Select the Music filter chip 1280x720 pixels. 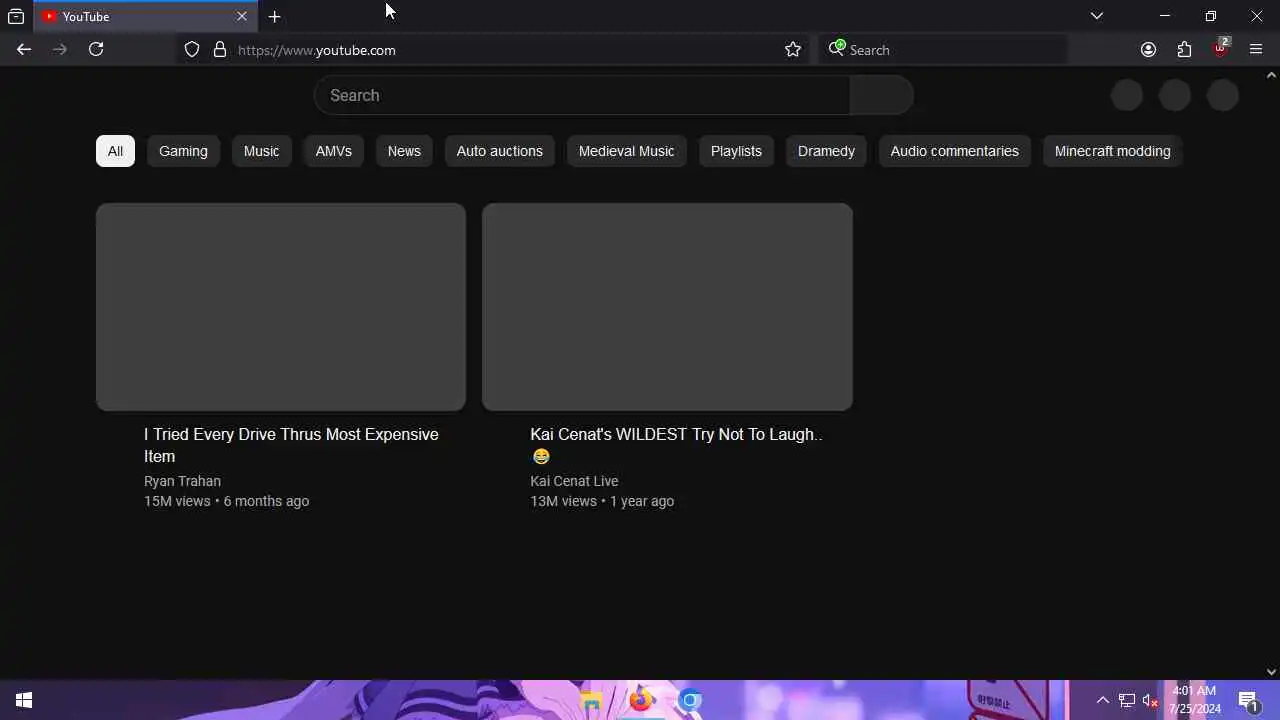[x=261, y=151]
